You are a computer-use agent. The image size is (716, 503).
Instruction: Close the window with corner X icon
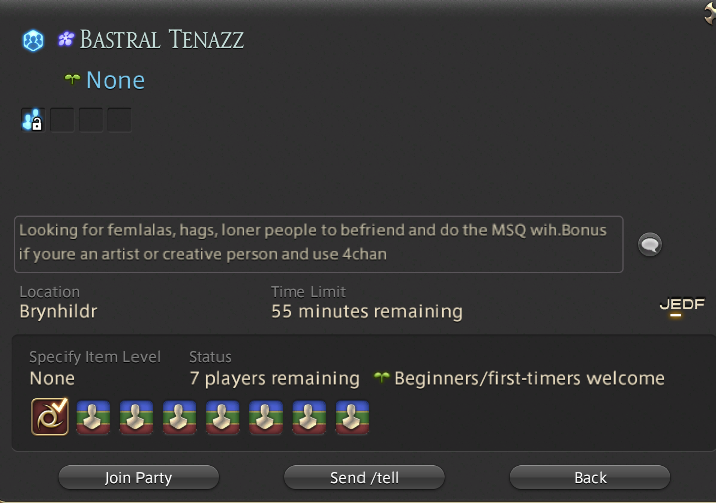click(710, 13)
